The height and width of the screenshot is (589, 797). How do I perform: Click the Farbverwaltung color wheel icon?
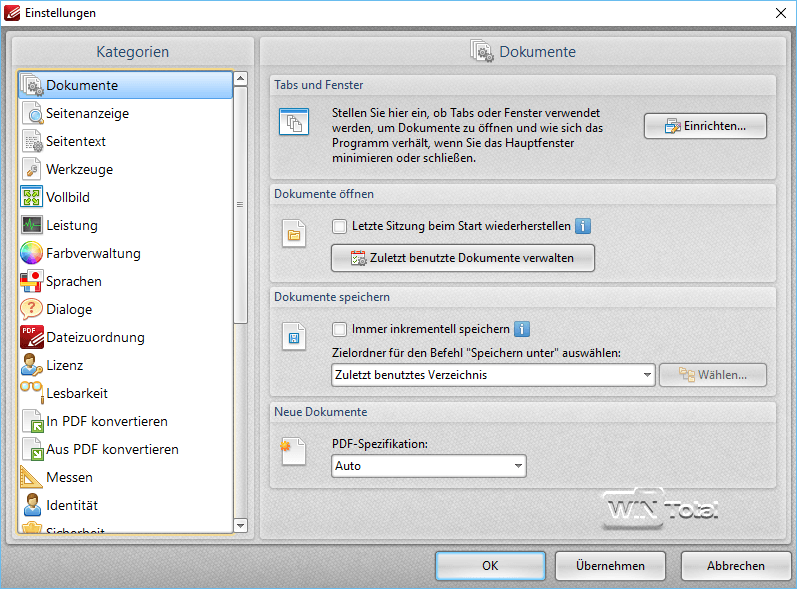pyautogui.click(x=32, y=253)
